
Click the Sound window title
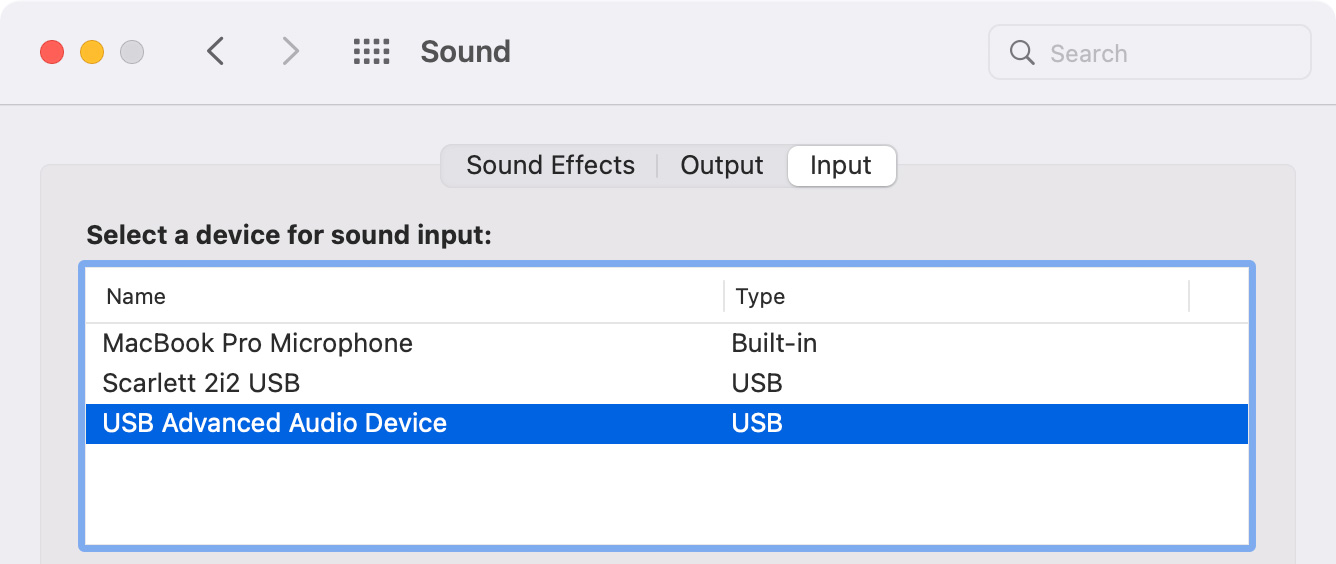466,52
